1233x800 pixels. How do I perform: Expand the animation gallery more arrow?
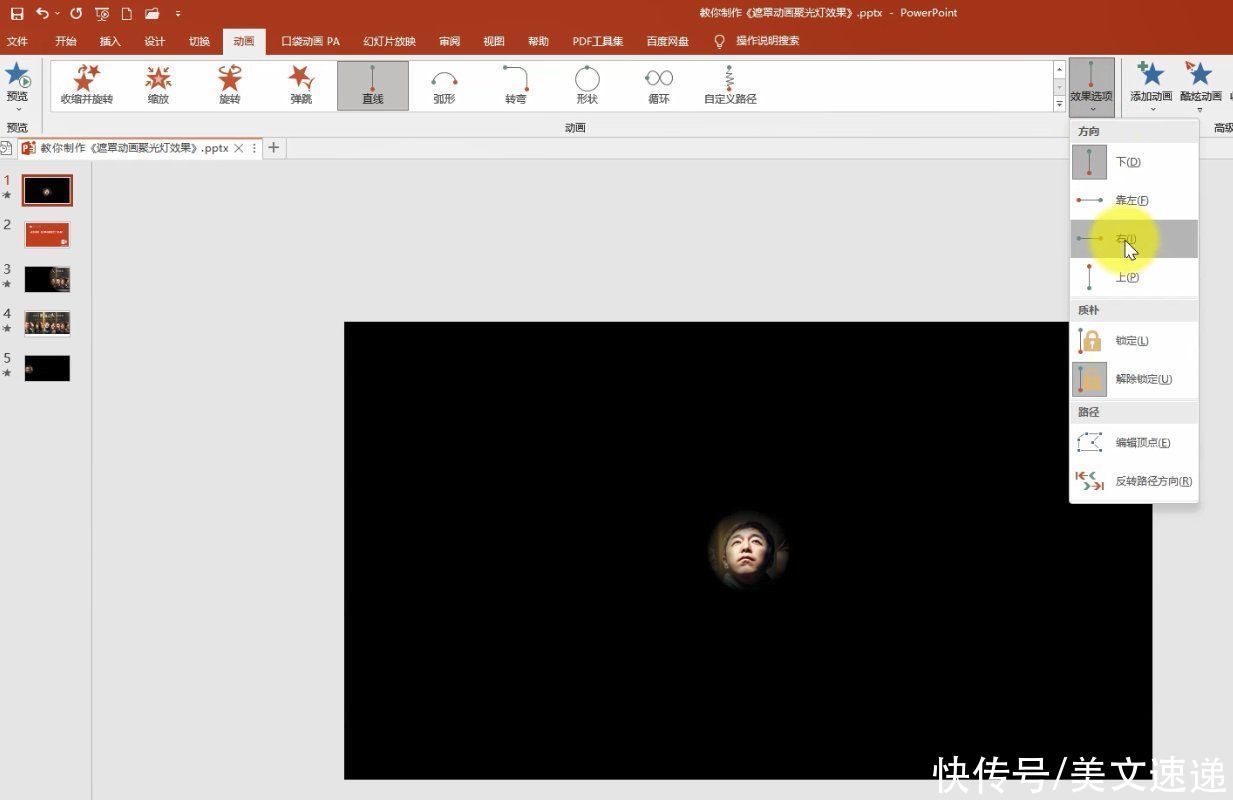(x=1059, y=104)
